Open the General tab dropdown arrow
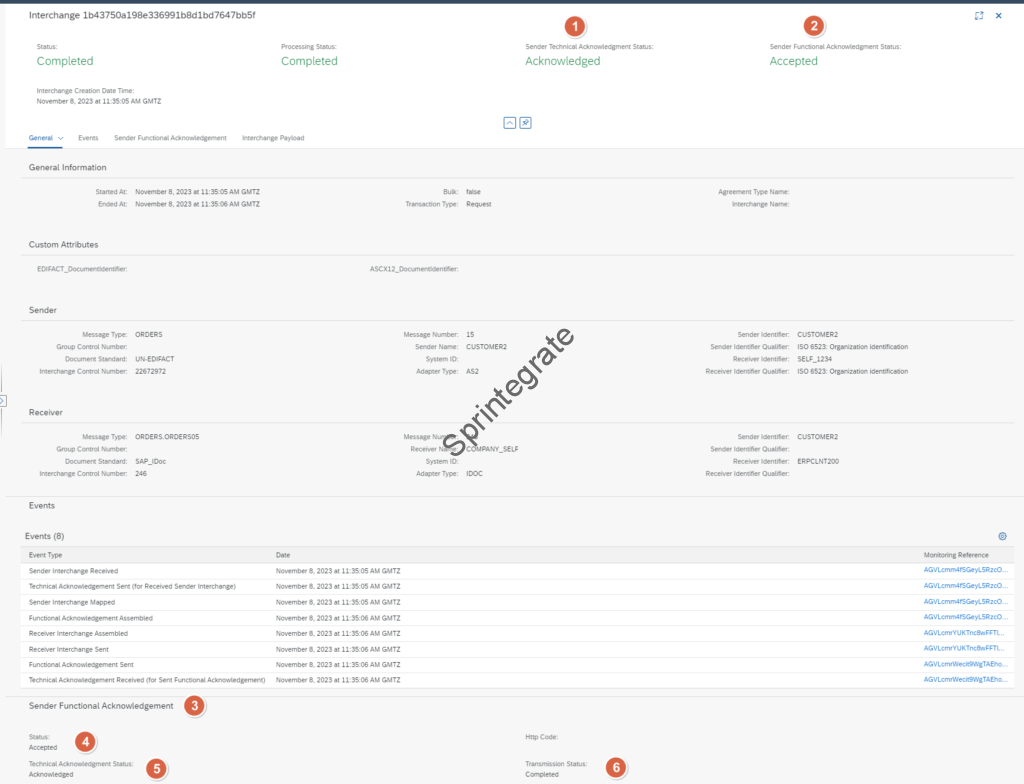The height and width of the screenshot is (784, 1024). [x=61, y=138]
